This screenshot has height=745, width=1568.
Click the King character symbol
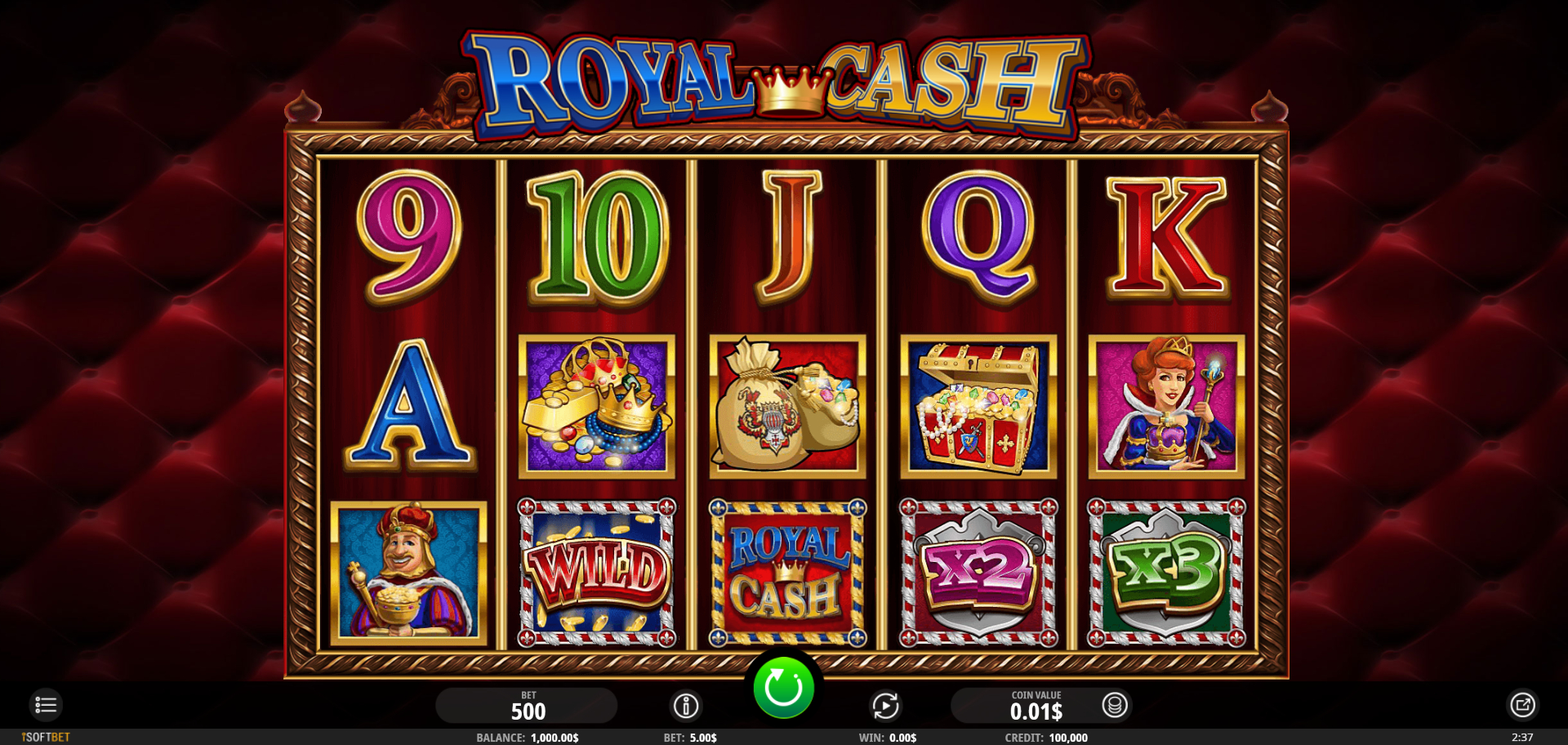point(408,573)
